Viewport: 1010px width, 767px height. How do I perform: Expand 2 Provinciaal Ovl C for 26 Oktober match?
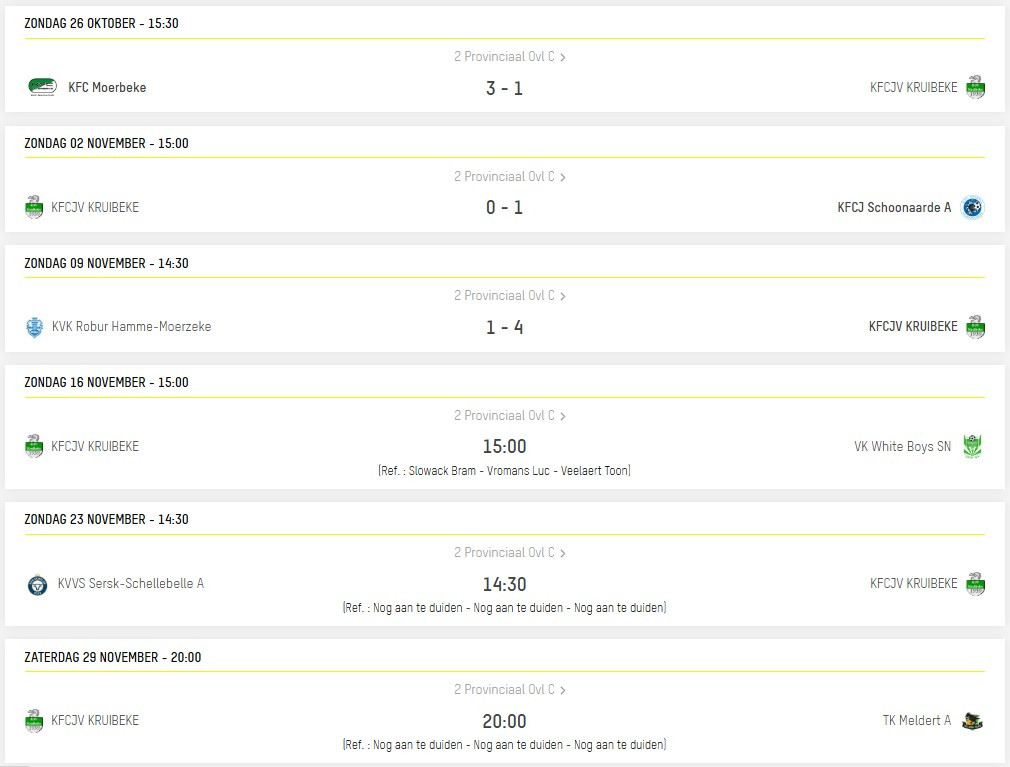510,57
